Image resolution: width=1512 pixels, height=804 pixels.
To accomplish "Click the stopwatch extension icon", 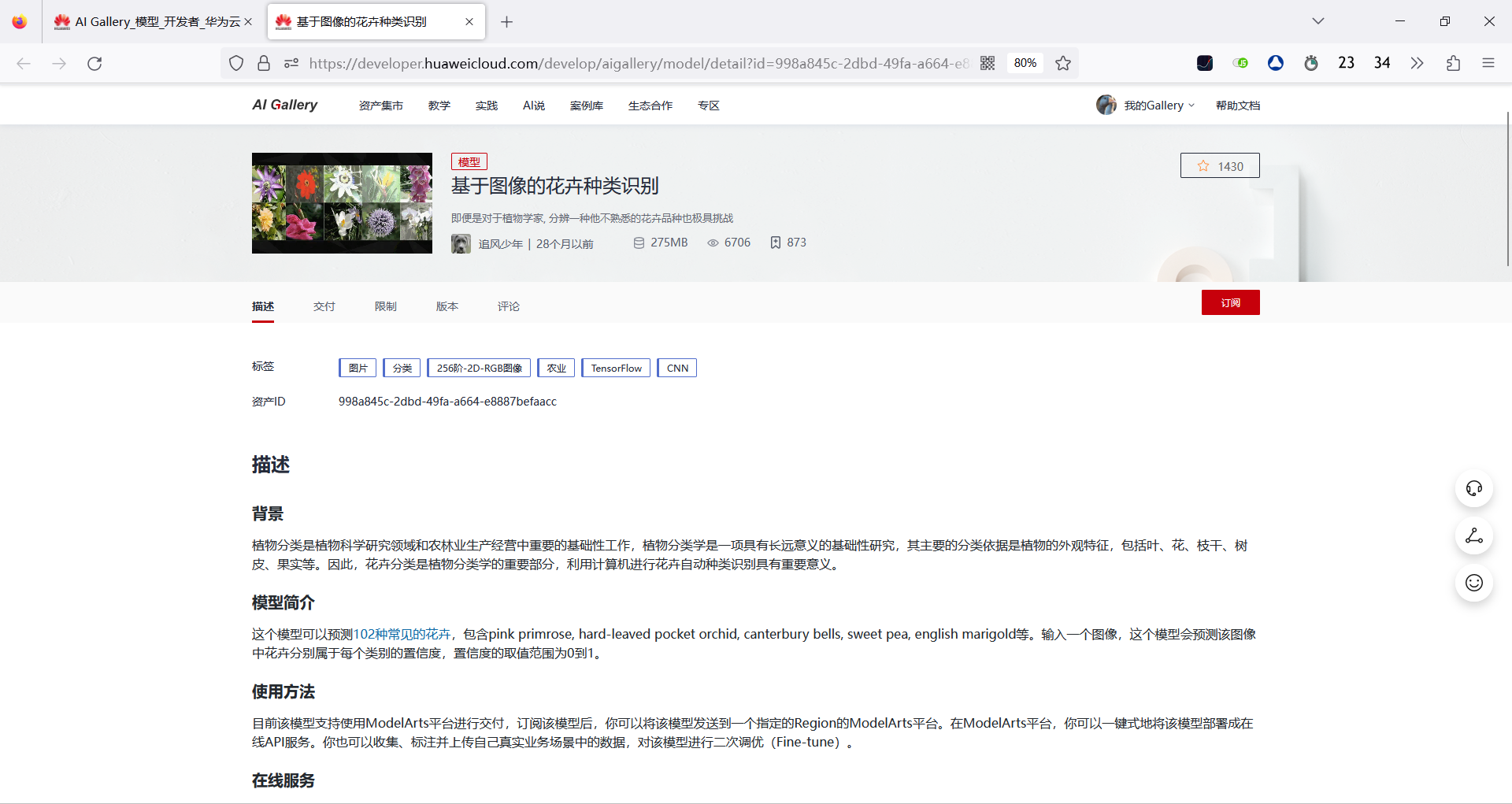I will 1310,63.
